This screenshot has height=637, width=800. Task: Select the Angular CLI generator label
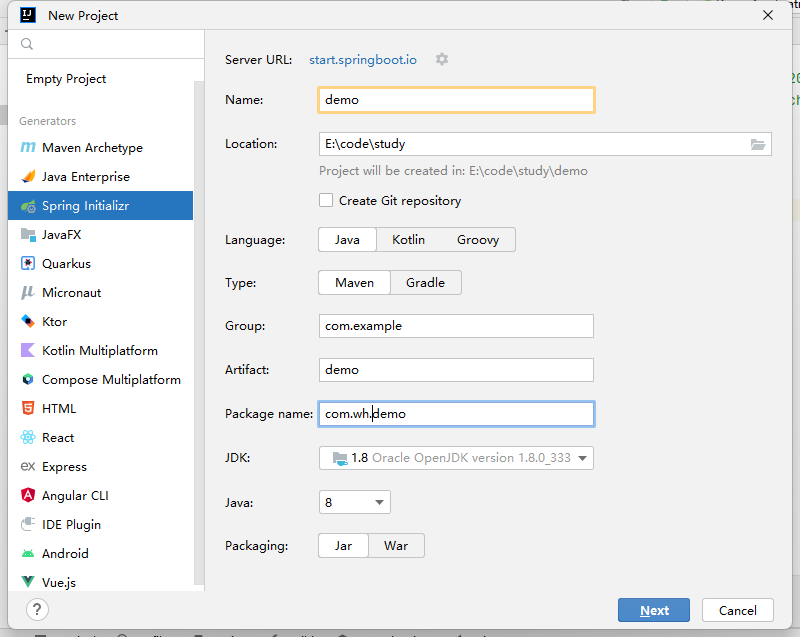click(x=75, y=496)
